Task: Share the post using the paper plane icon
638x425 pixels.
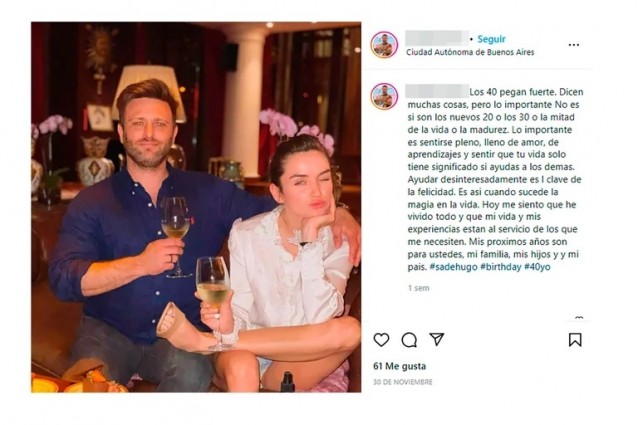Action: (437, 340)
